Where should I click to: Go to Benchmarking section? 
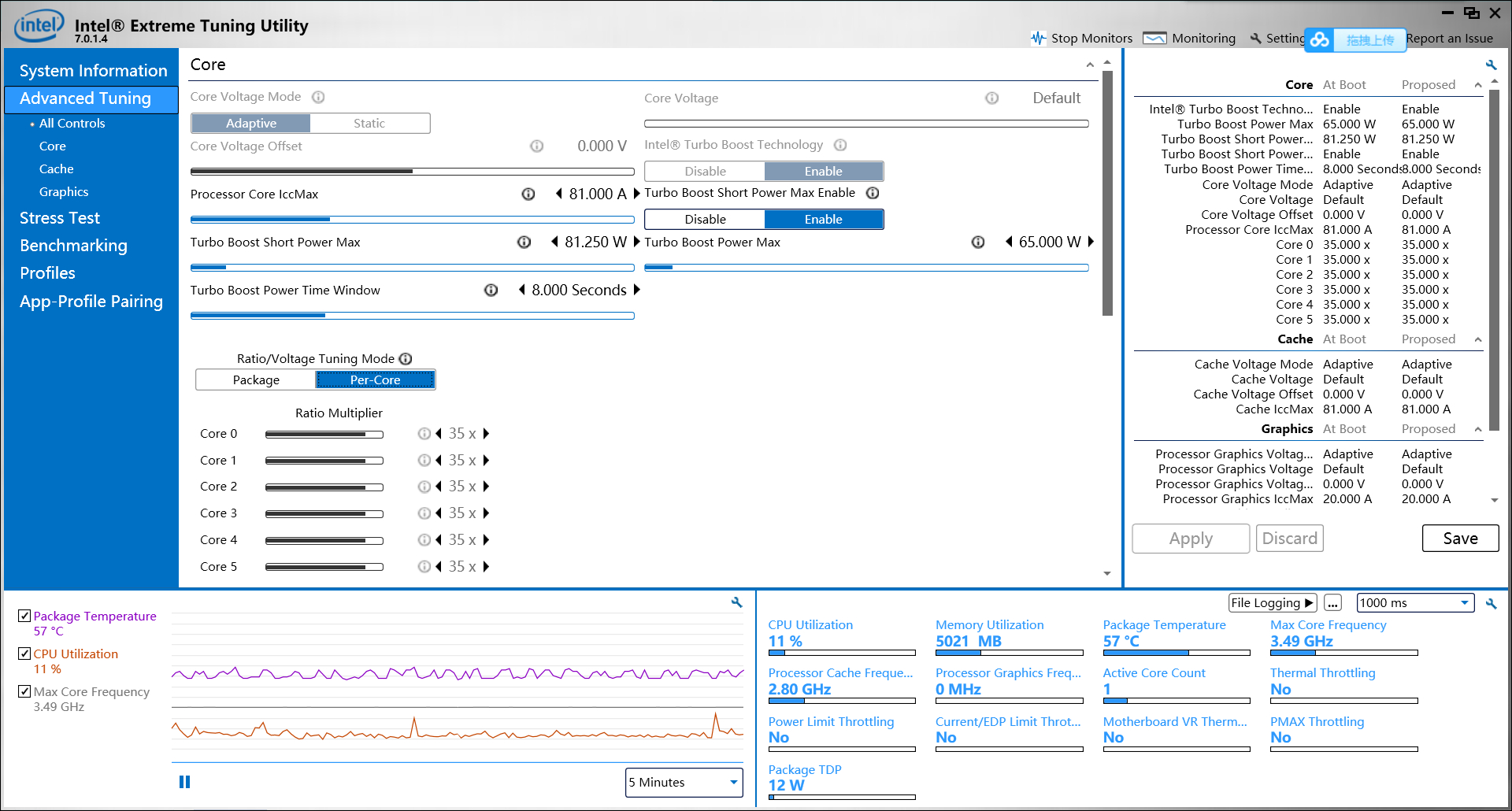tap(73, 246)
